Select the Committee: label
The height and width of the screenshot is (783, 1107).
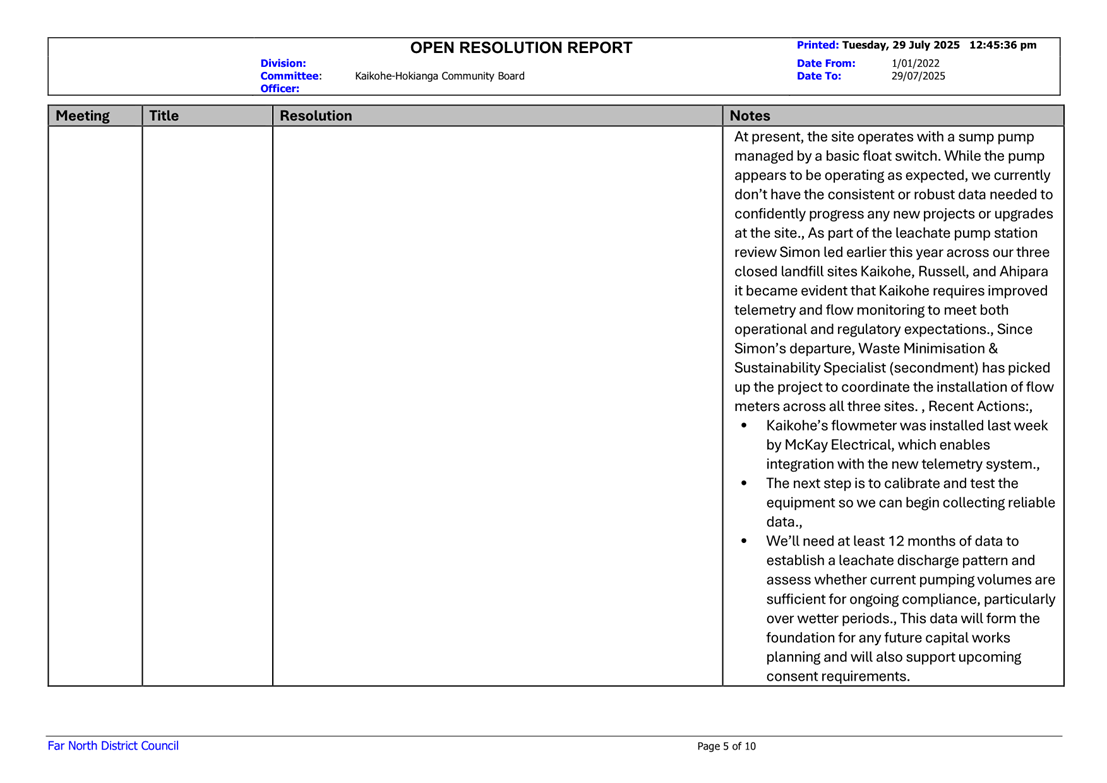(291, 76)
